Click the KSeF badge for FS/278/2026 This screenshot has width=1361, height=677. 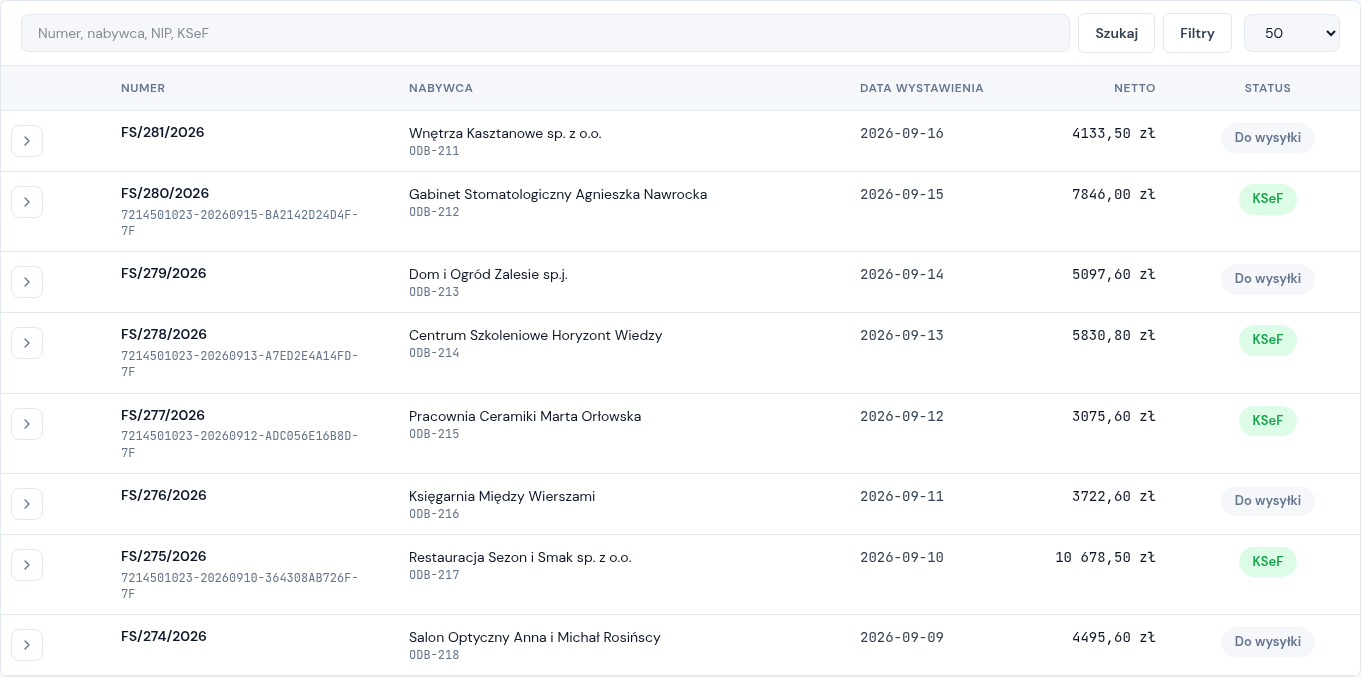[1268, 340]
